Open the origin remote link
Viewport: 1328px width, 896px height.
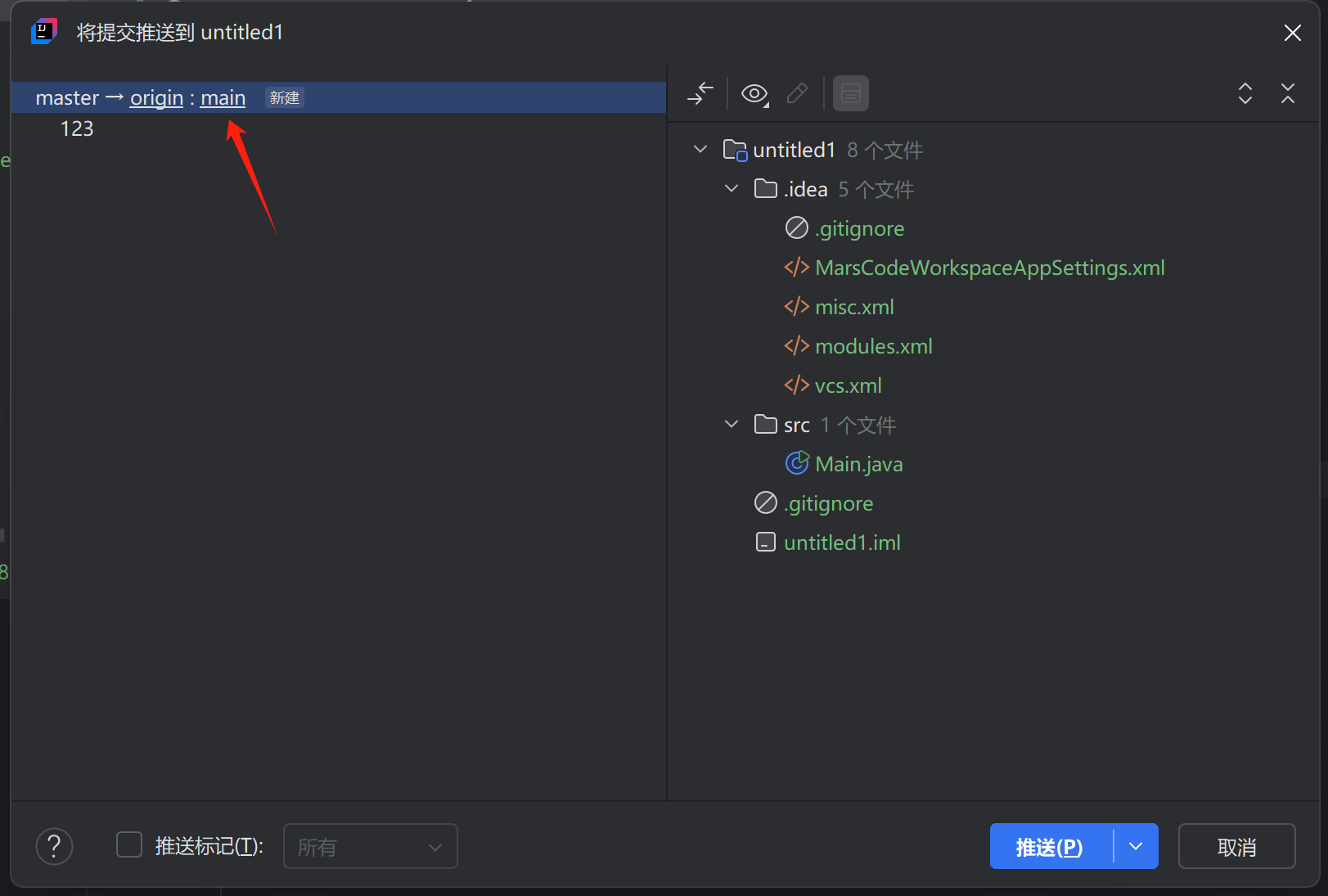click(x=155, y=97)
